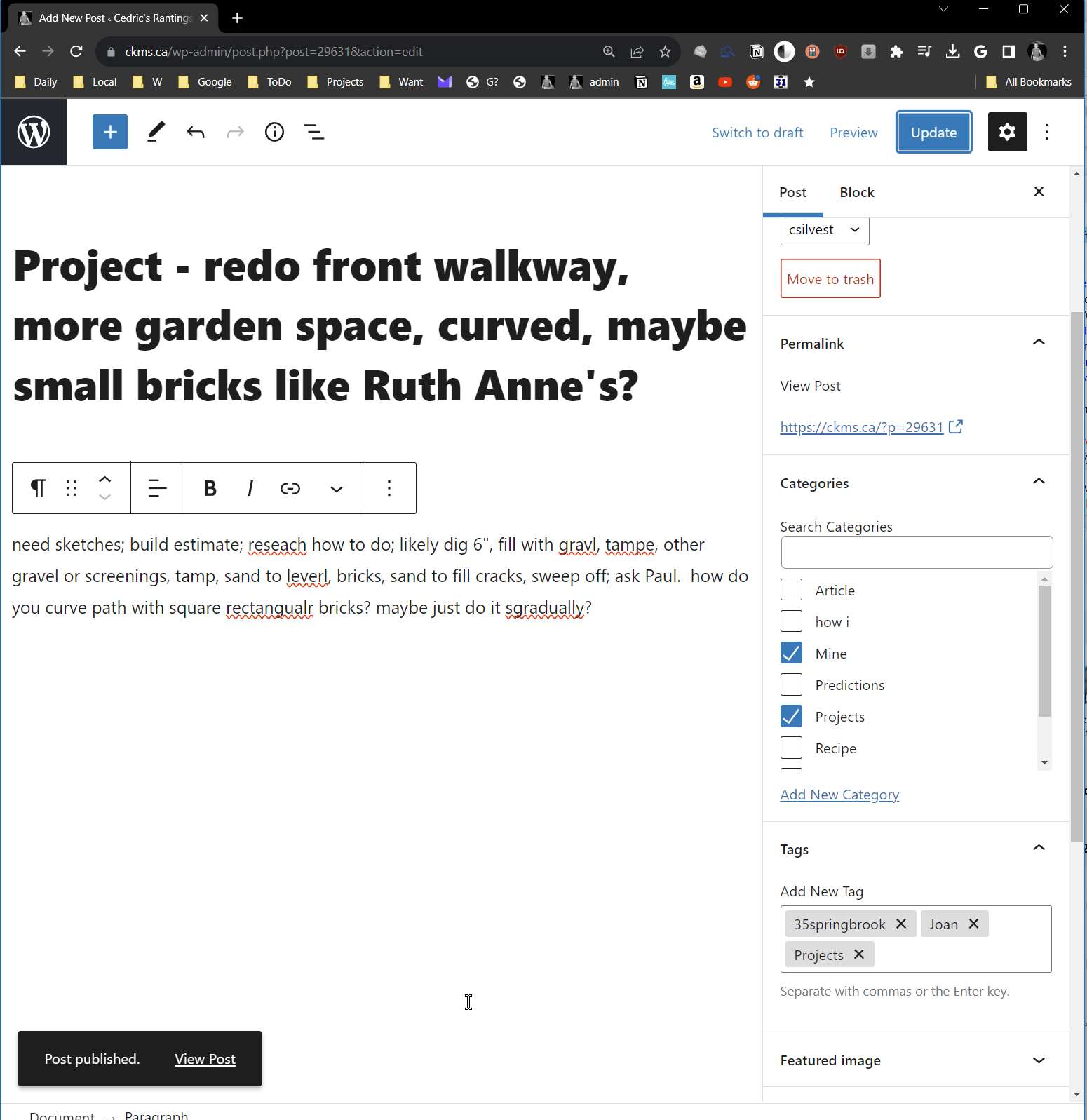1087x1120 pixels.
Task: Click the blue block inserter plus button
Action: click(x=110, y=132)
